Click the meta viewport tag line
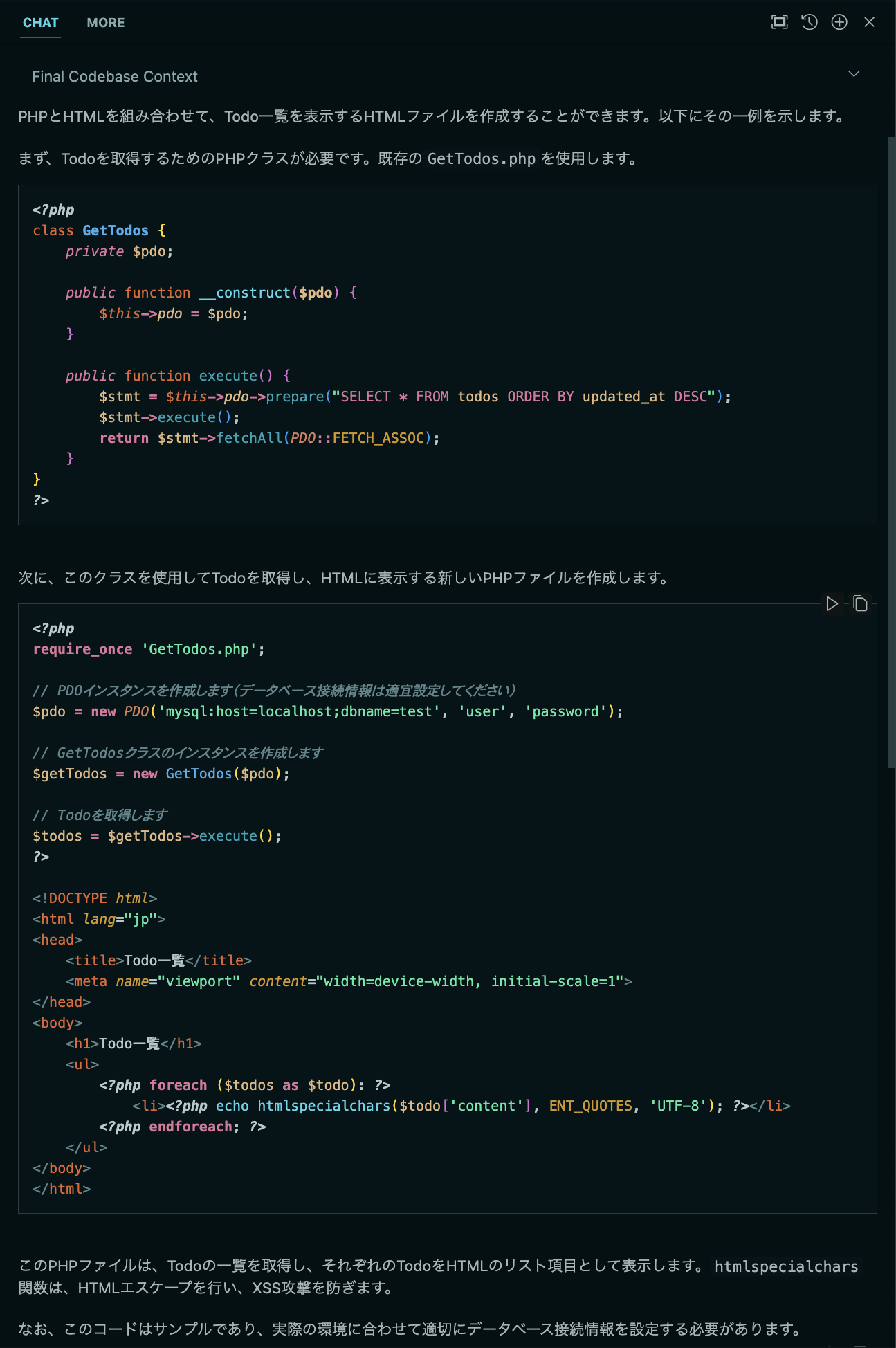896x1348 pixels. pos(349,981)
